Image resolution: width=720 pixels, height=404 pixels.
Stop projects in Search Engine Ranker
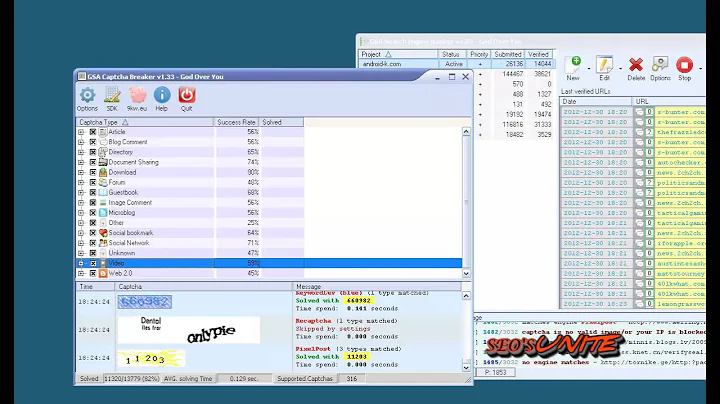[685, 68]
